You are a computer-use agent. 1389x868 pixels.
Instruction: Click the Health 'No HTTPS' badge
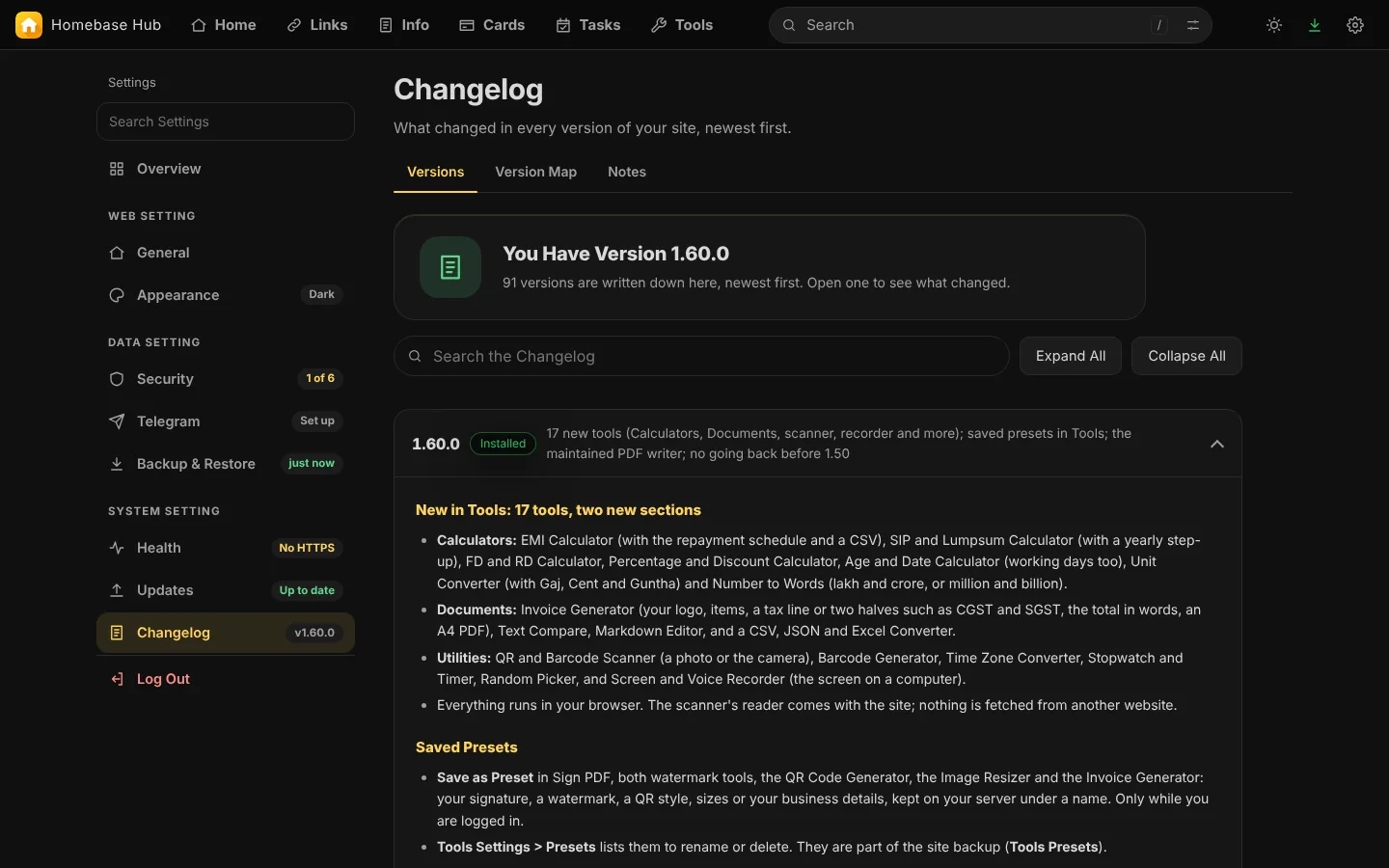tap(307, 548)
